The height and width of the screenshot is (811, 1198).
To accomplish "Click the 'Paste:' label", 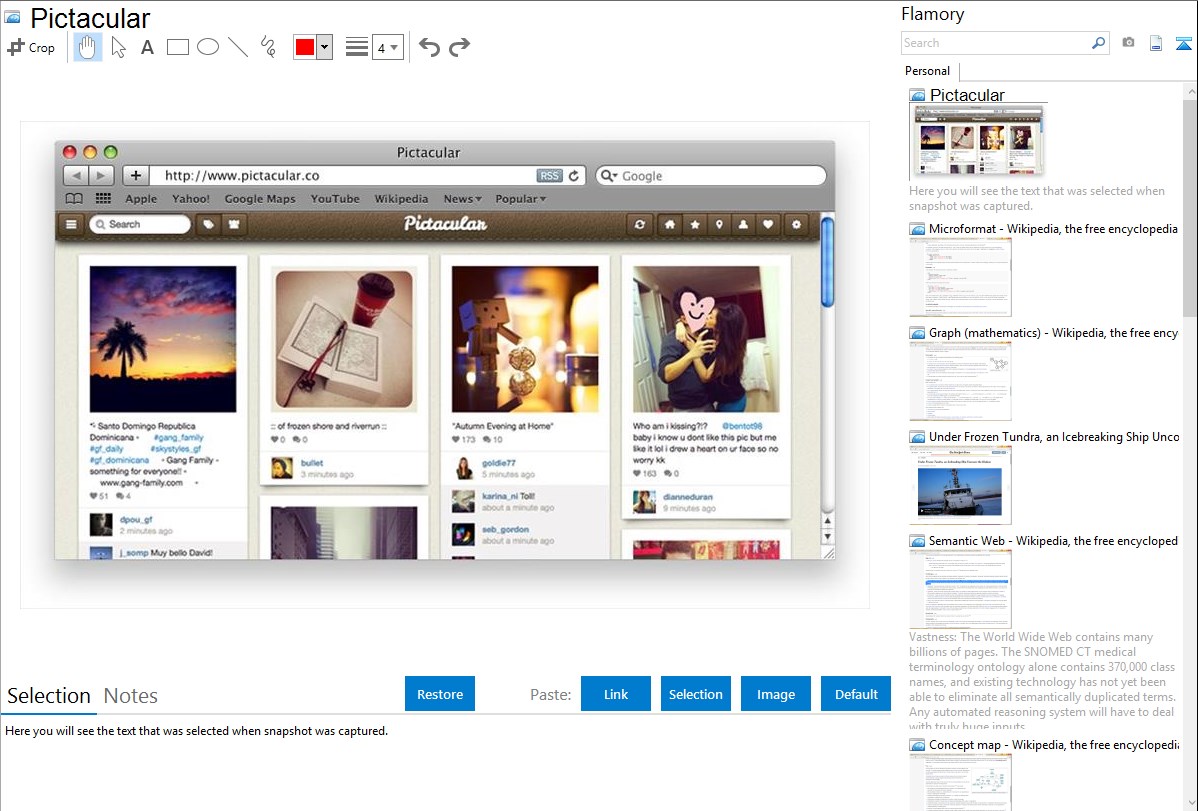I will tap(551, 695).
